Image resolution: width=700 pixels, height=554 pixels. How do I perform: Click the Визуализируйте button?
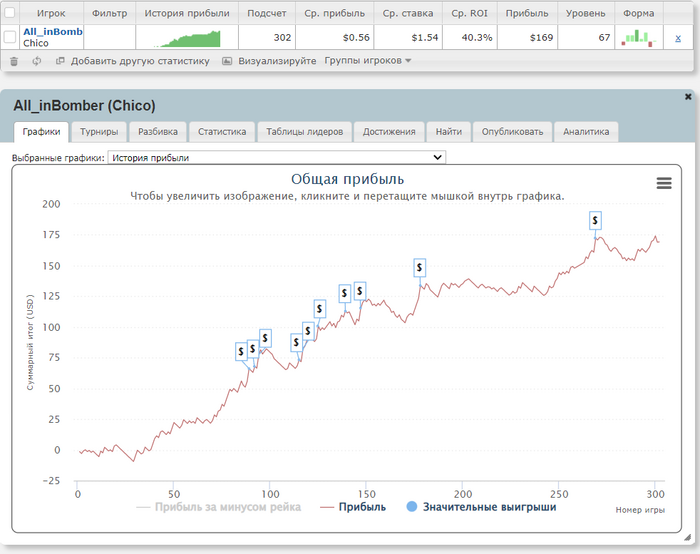(x=277, y=61)
